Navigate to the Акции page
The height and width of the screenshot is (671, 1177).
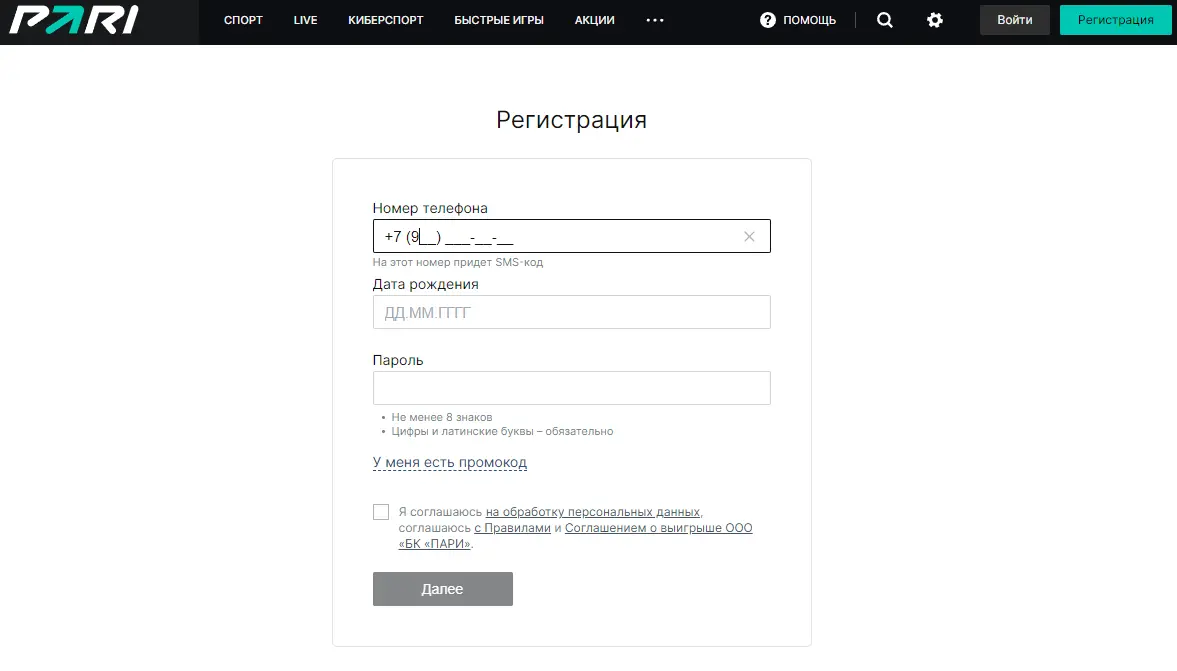pyautogui.click(x=595, y=20)
